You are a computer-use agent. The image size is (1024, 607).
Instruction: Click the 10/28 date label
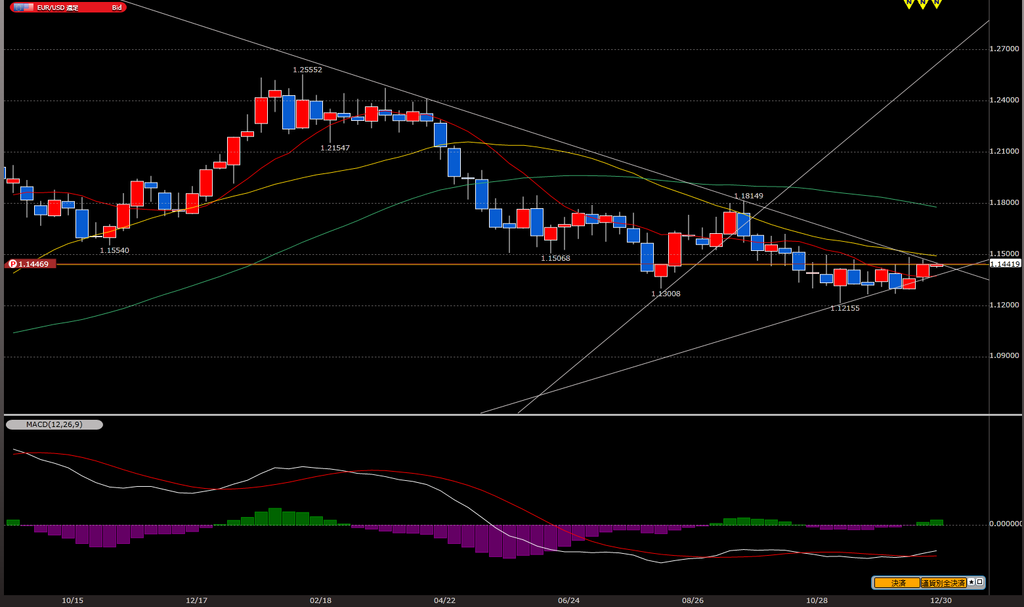pyautogui.click(x=817, y=600)
